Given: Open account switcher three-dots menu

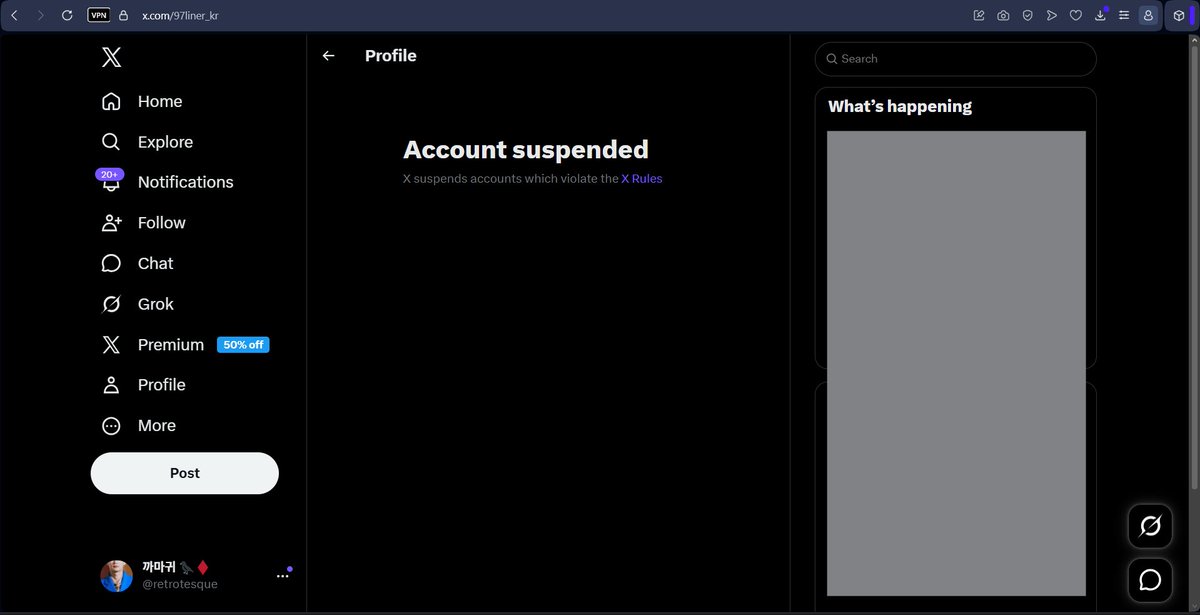Looking at the screenshot, I should pyautogui.click(x=283, y=576).
